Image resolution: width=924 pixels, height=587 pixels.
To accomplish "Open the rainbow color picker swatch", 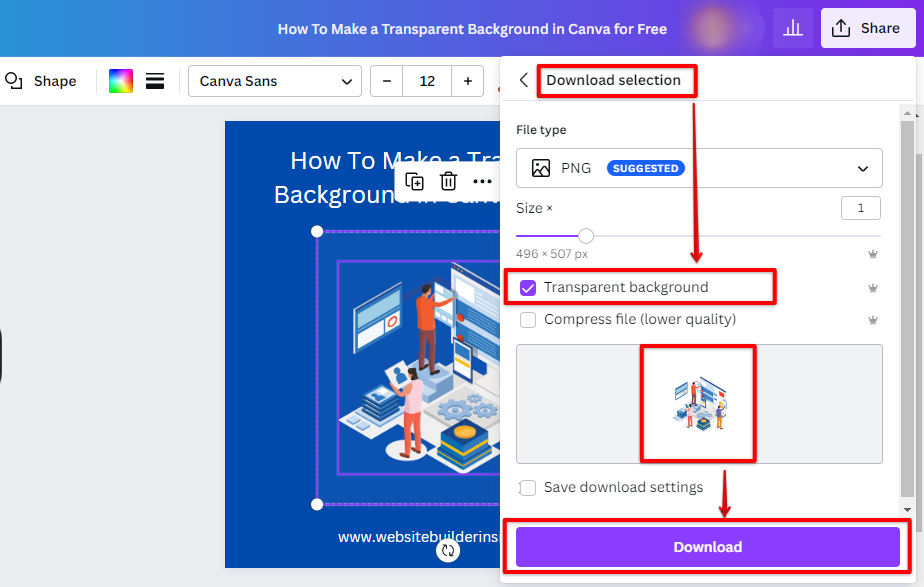I will click(x=121, y=81).
